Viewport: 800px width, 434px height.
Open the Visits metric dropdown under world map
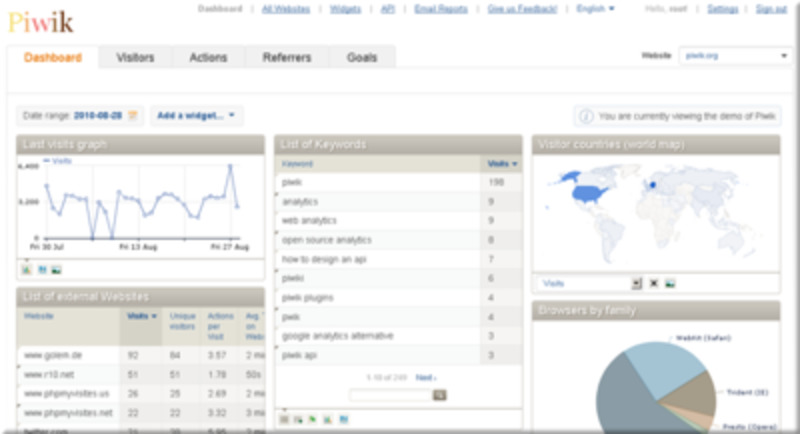[x=591, y=283]
